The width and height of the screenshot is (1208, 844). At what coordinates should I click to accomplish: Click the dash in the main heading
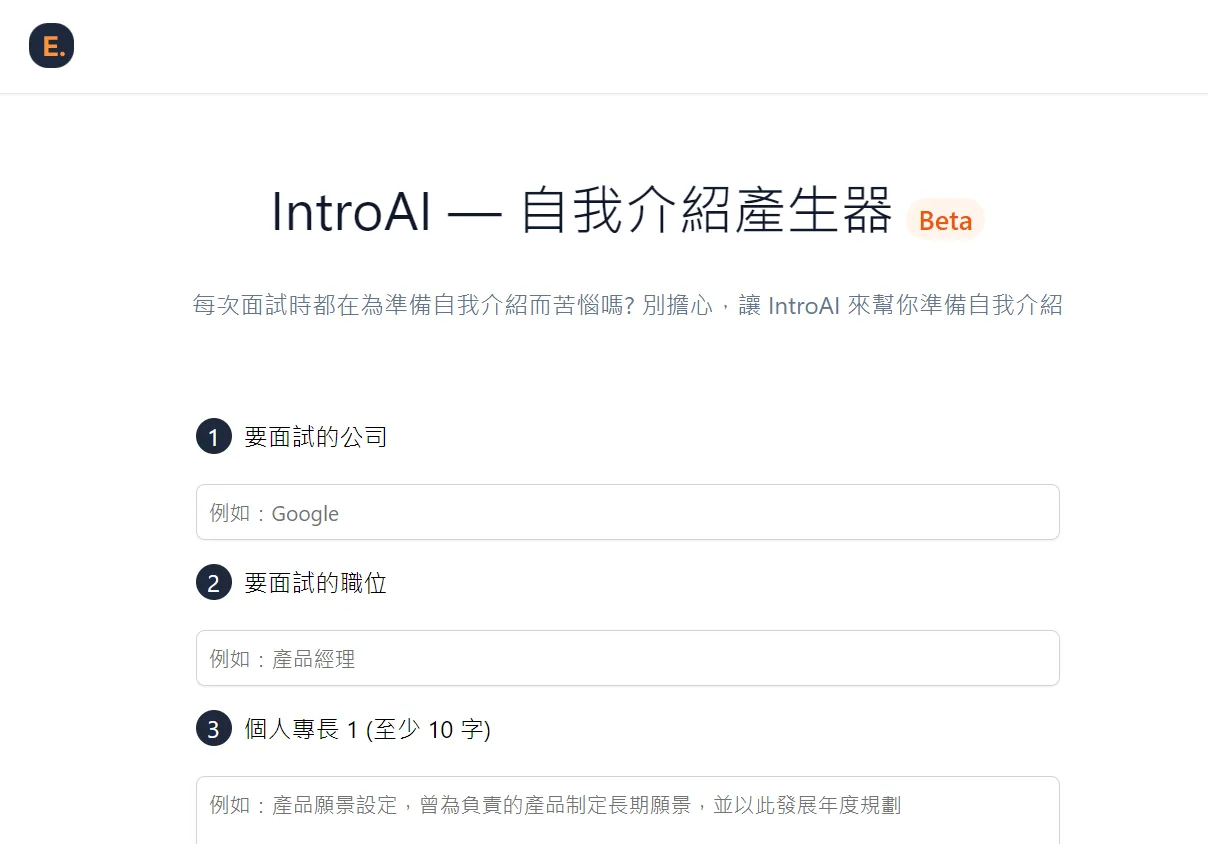pyautogui.click(x=476, y=212)
